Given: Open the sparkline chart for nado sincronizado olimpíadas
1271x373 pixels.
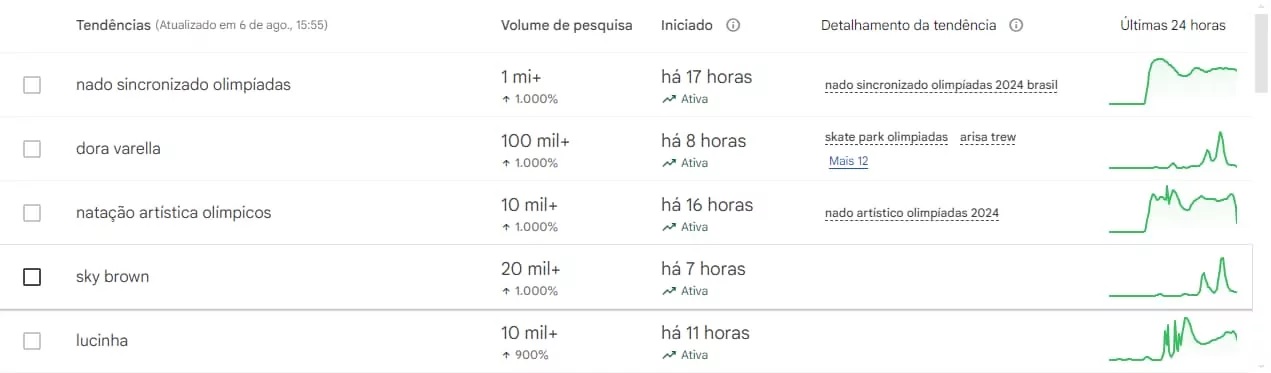Looking at the screenshot, I should click(1173, 82).
